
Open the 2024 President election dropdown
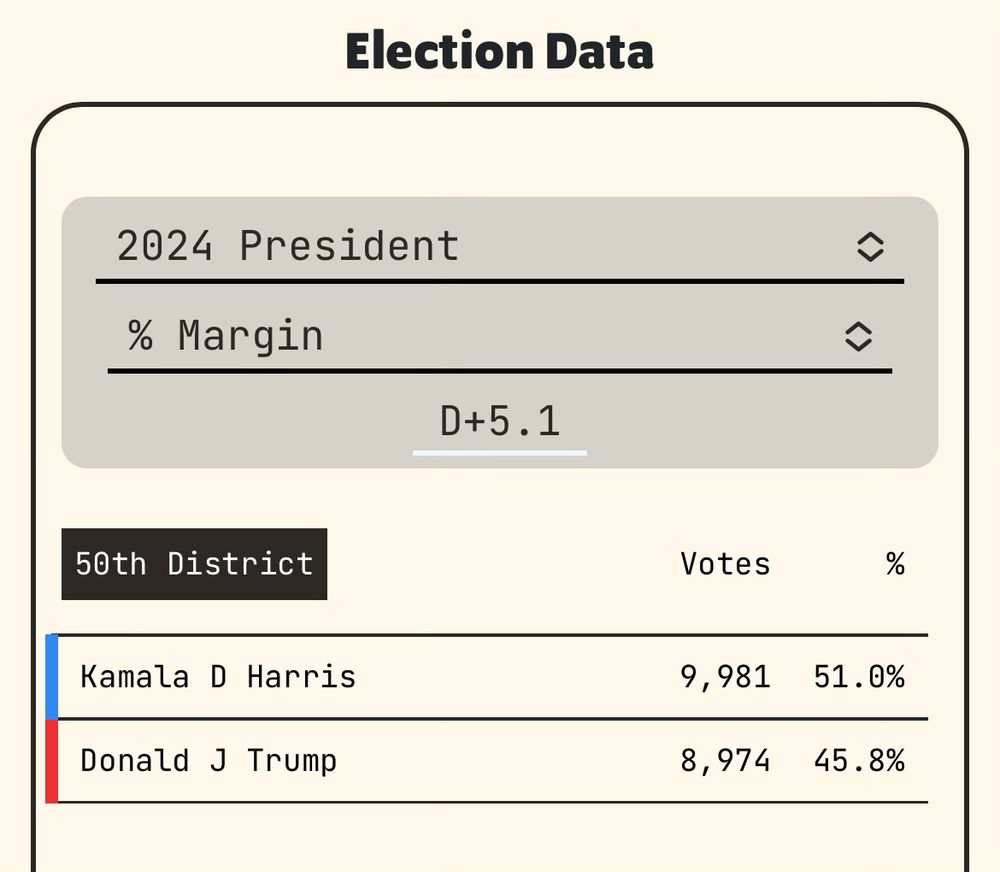click(x=499, y=247)
